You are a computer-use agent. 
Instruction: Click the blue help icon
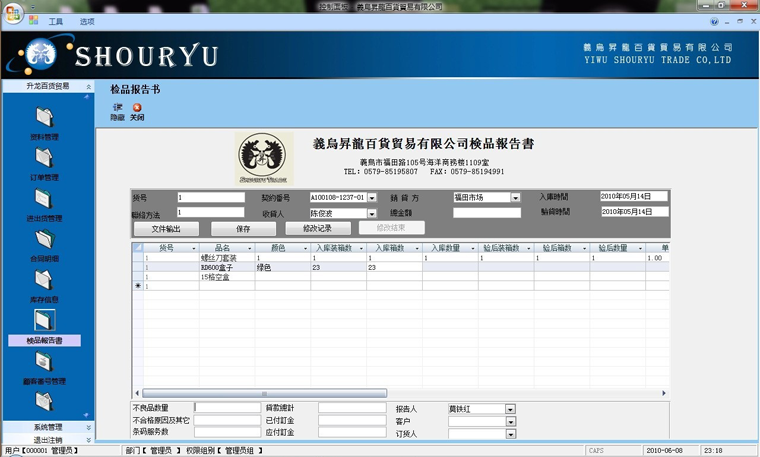(714, 21)
